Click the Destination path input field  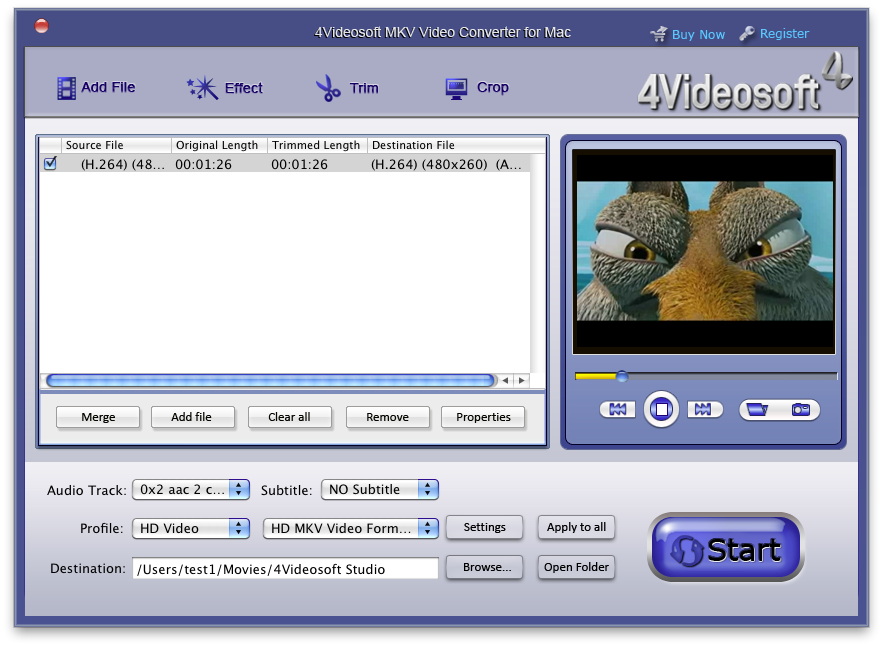click(286, 568)
